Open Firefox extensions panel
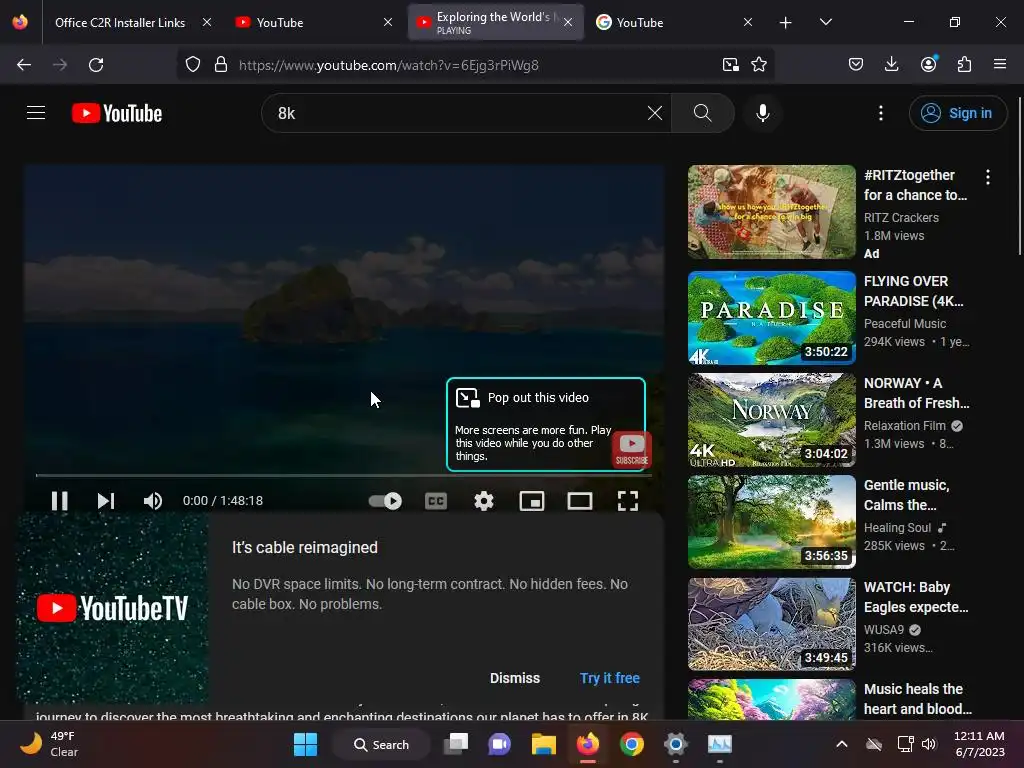1024x768 pixels. pos(964,65)
